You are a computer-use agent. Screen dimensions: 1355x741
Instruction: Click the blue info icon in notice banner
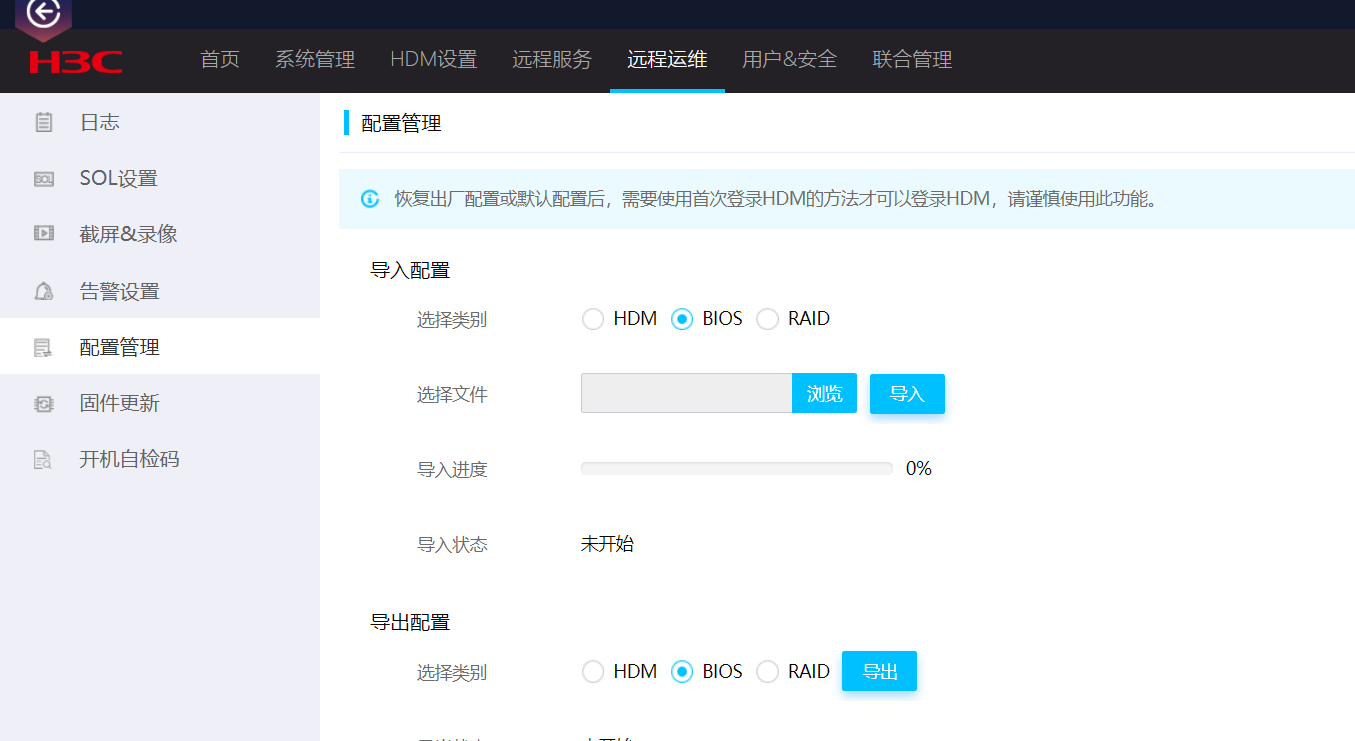coord(370,199)
